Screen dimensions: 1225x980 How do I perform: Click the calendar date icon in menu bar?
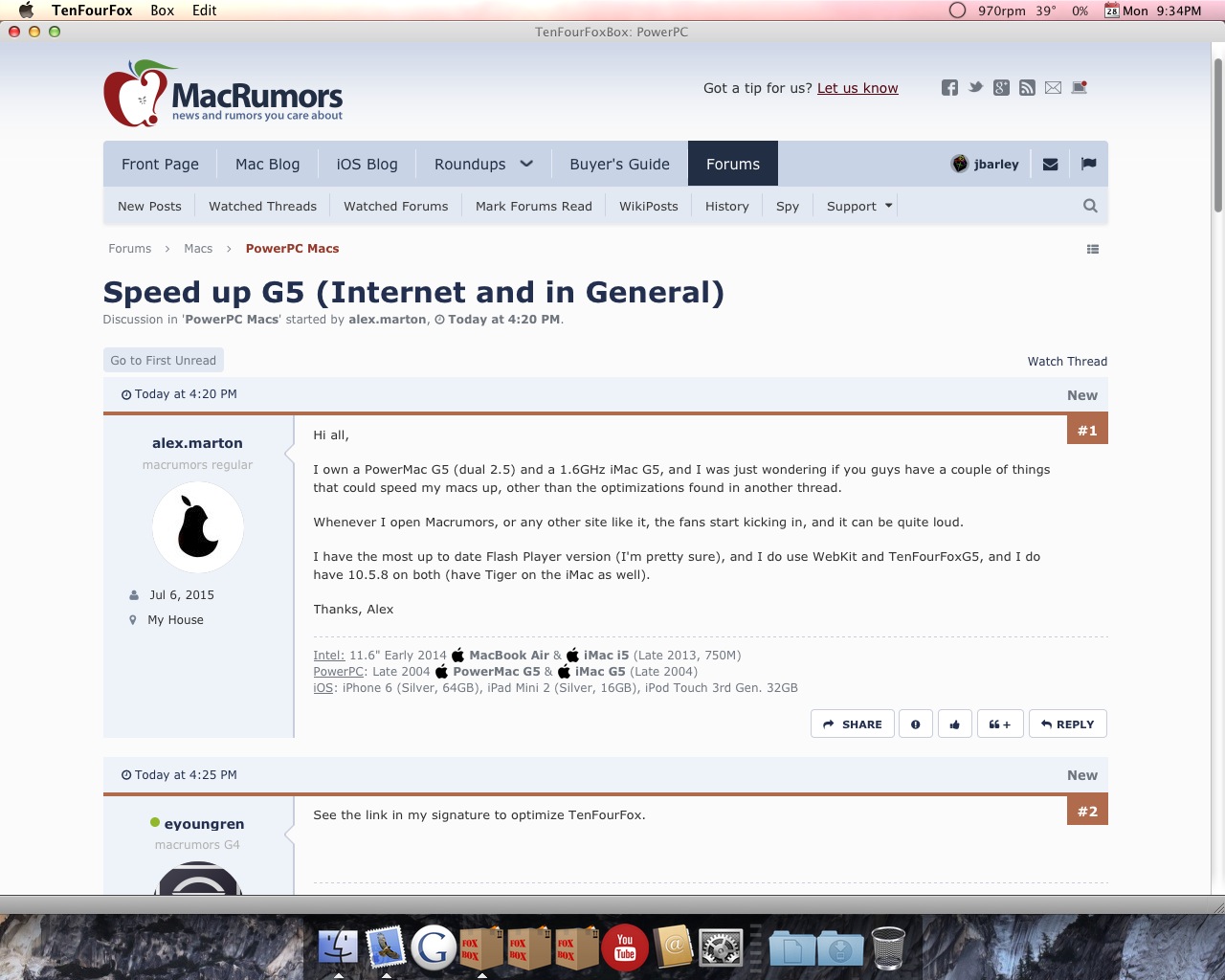click(x=1111, y=11)
